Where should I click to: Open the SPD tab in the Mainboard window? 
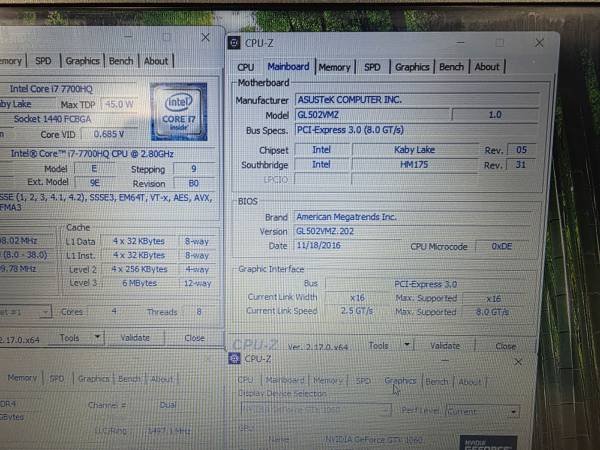[372, 67]
